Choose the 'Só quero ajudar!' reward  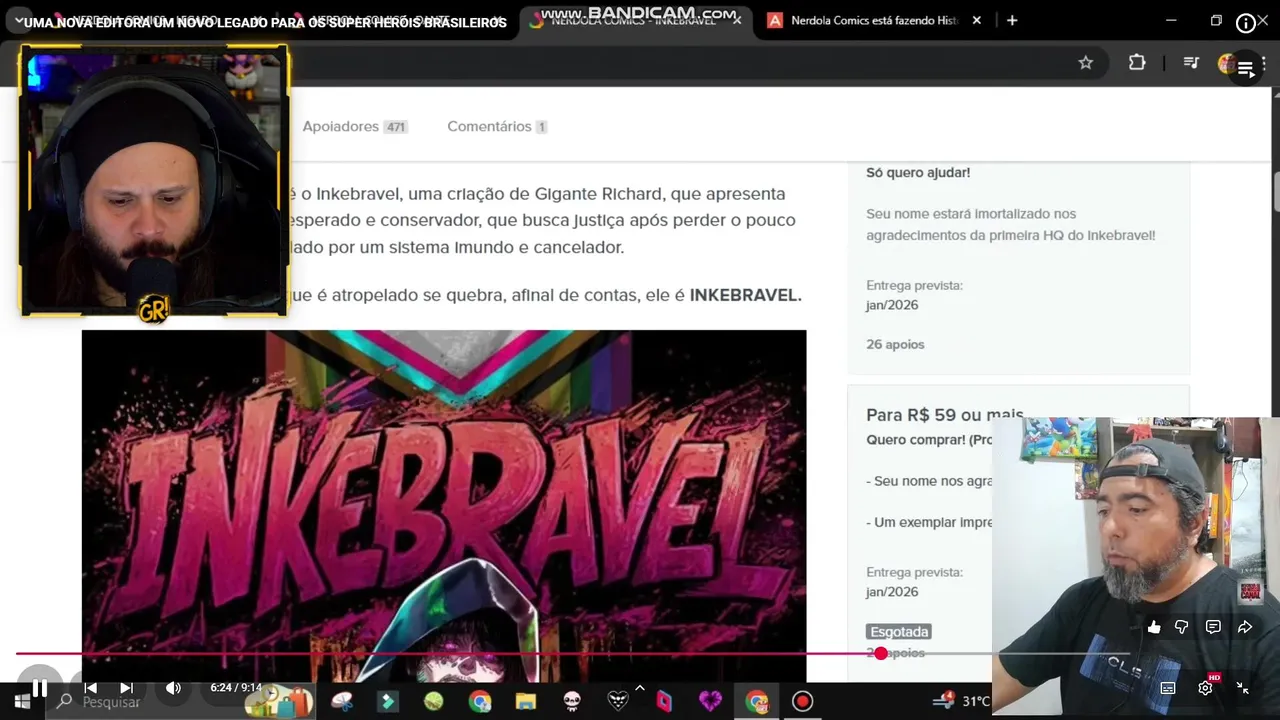tap(1019, 267)
